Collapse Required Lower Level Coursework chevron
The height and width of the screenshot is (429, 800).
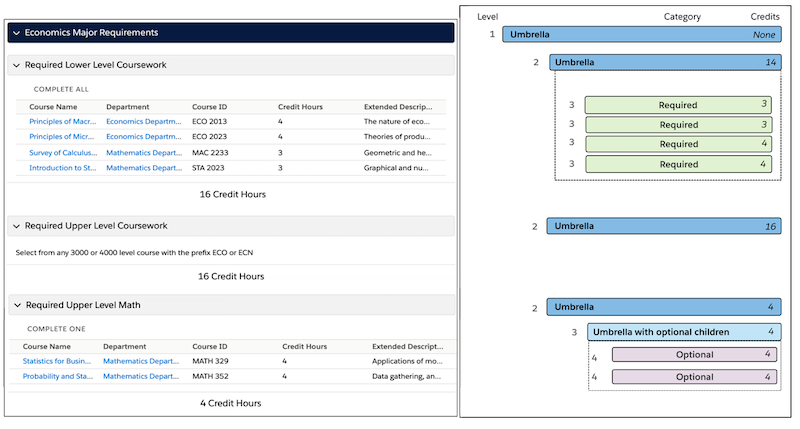click(x=16, y=65)
